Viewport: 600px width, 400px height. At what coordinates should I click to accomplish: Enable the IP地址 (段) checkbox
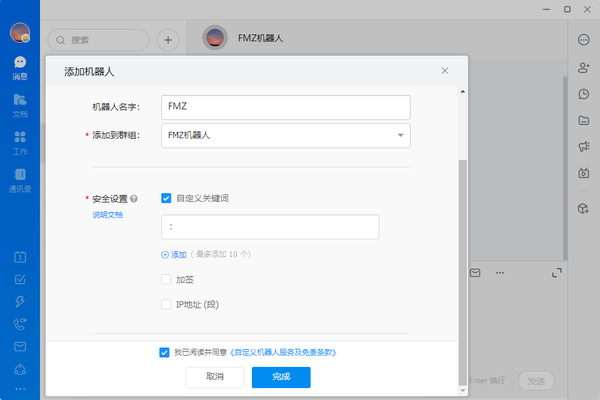(x=166, y=304)
